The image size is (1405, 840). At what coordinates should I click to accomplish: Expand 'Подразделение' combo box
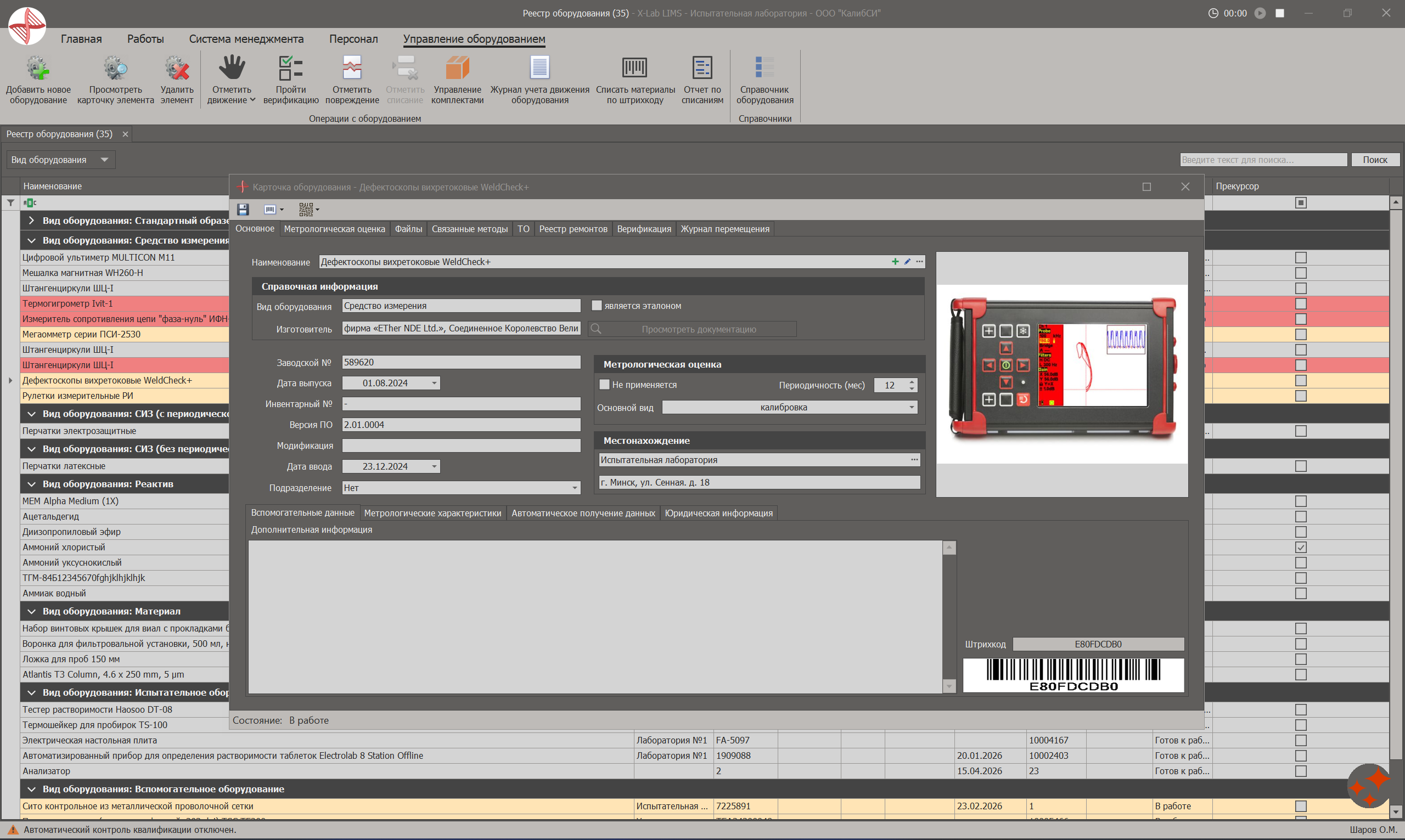tap(575, 488)
